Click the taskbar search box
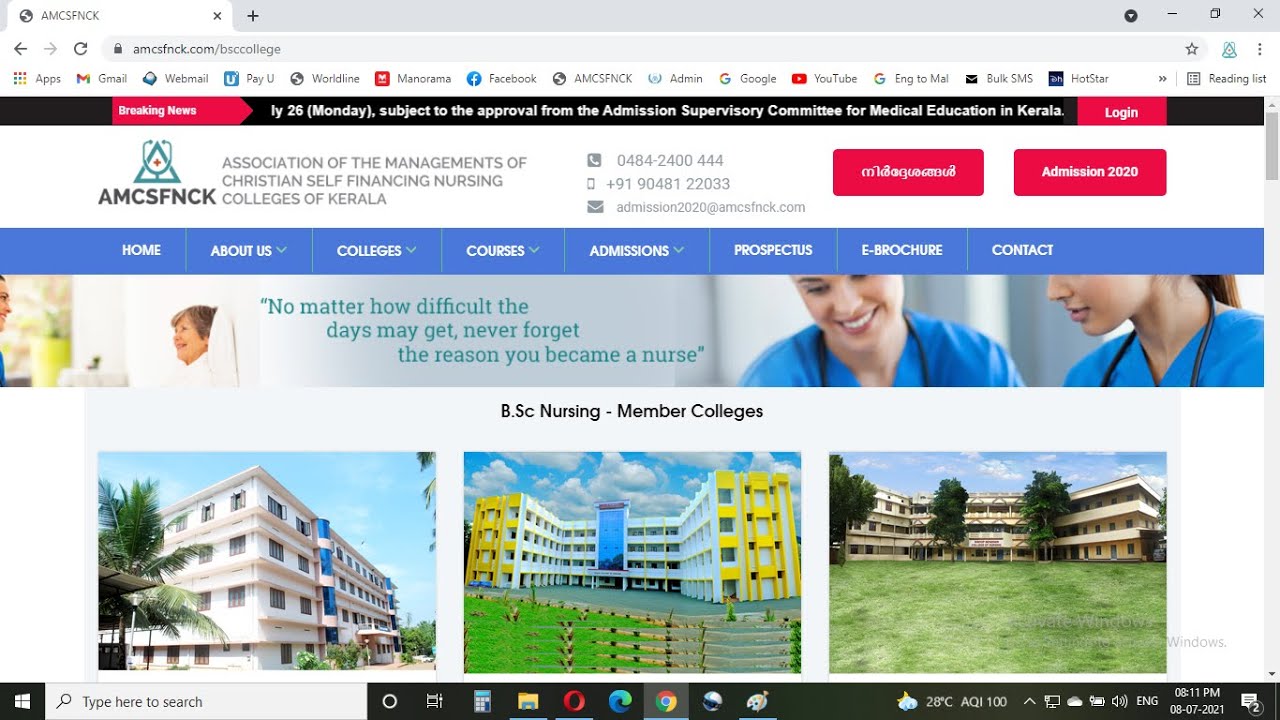 pos(207,701)
